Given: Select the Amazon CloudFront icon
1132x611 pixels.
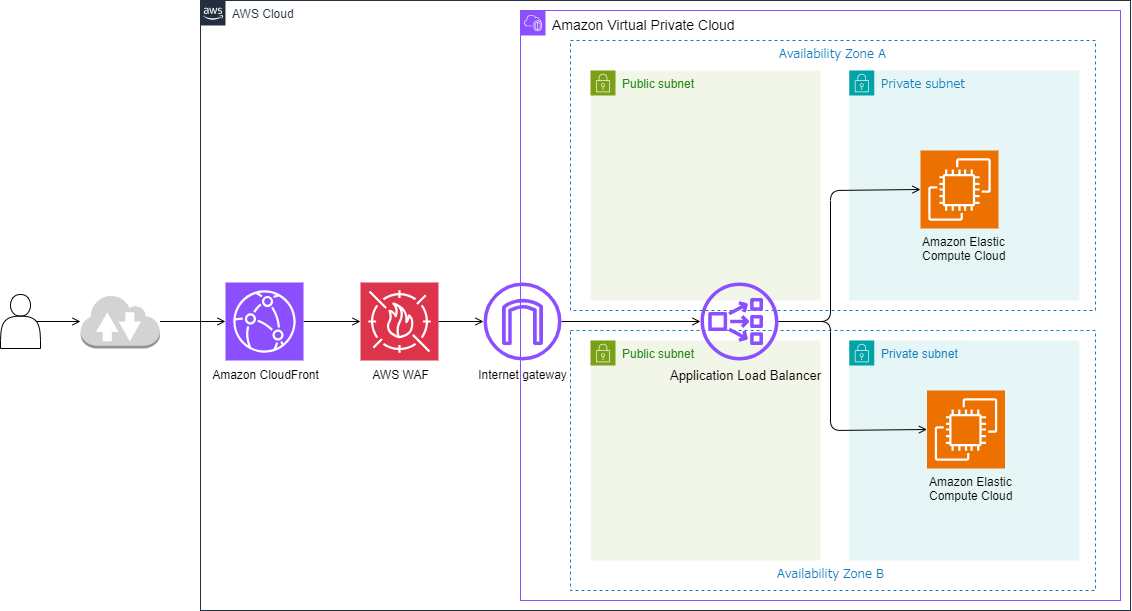Looking at the screenshot, I should point(264,321).
